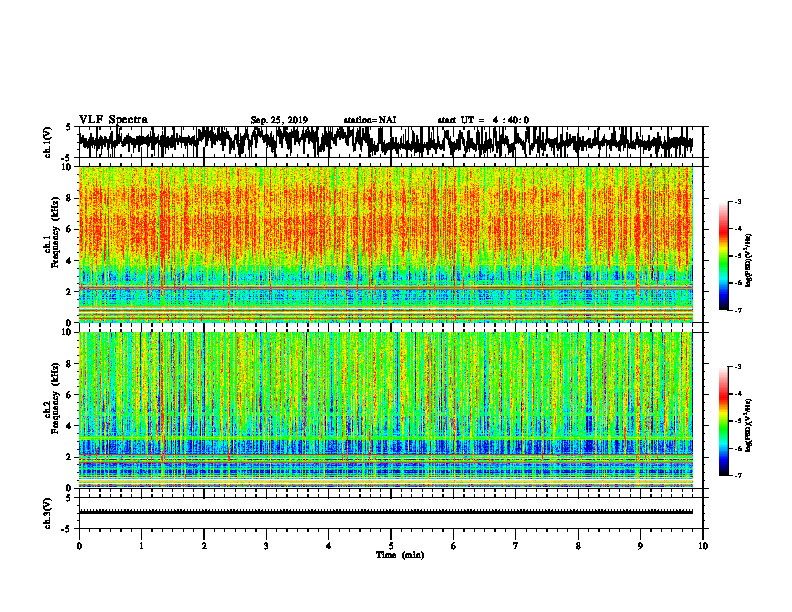Click the "5" tick on ch.3(V) axis
The height and width of the screenshot is (612, 792).
68,498
